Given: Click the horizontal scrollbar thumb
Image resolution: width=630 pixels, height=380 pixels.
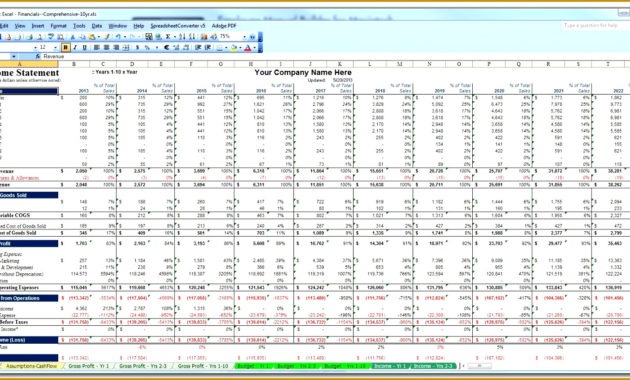Looking at the screenshot, I should click(x=479, y=366).
